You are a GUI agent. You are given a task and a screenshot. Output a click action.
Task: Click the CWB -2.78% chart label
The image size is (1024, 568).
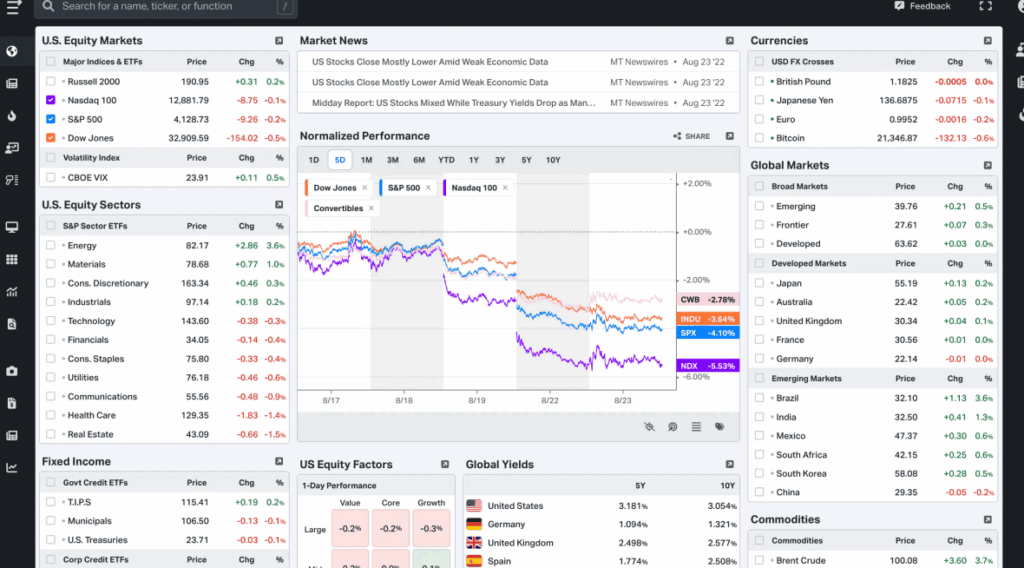pos(708,300)
